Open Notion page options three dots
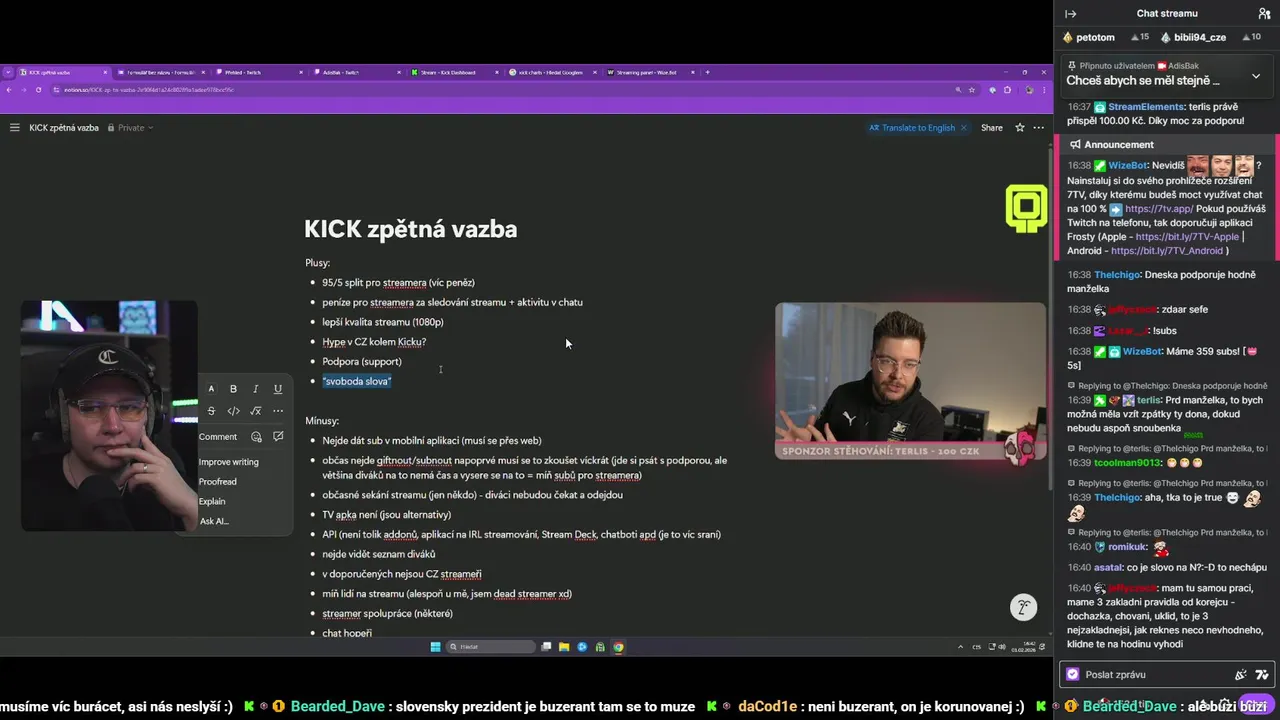The height and width of the screenshot is (720, 1280). [1039, 128]
